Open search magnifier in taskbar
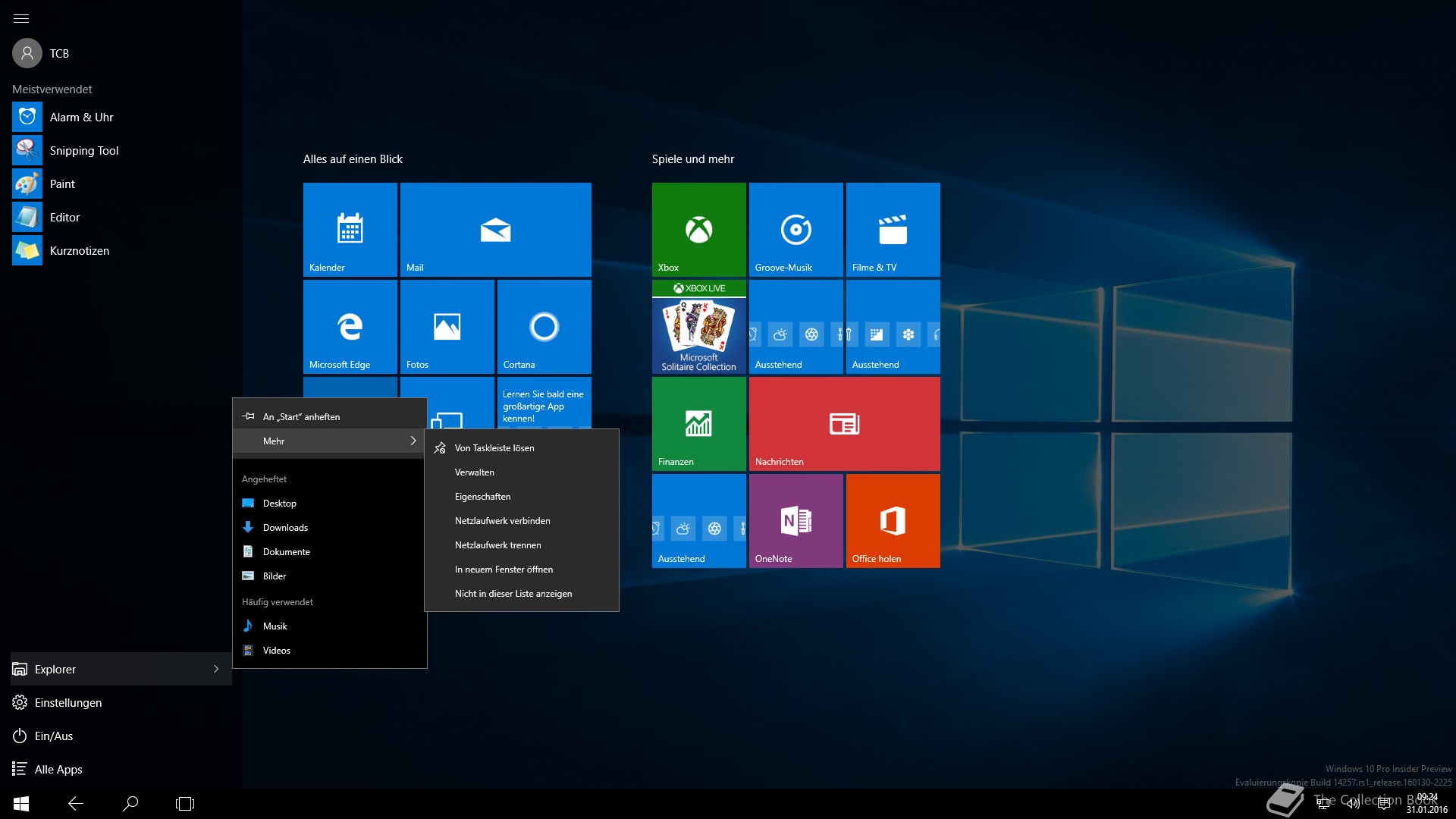The height and width of the screenshot is (819, 1456). click(x=130, y=804)
